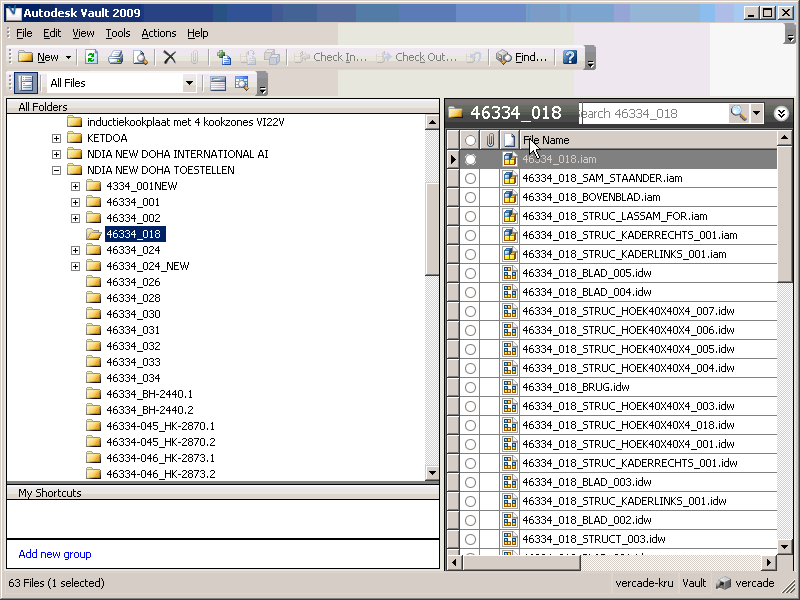The image size is (800, 600).
Task: Open the Tools menu
Action: pyautogui.click(x=118, y=33)
